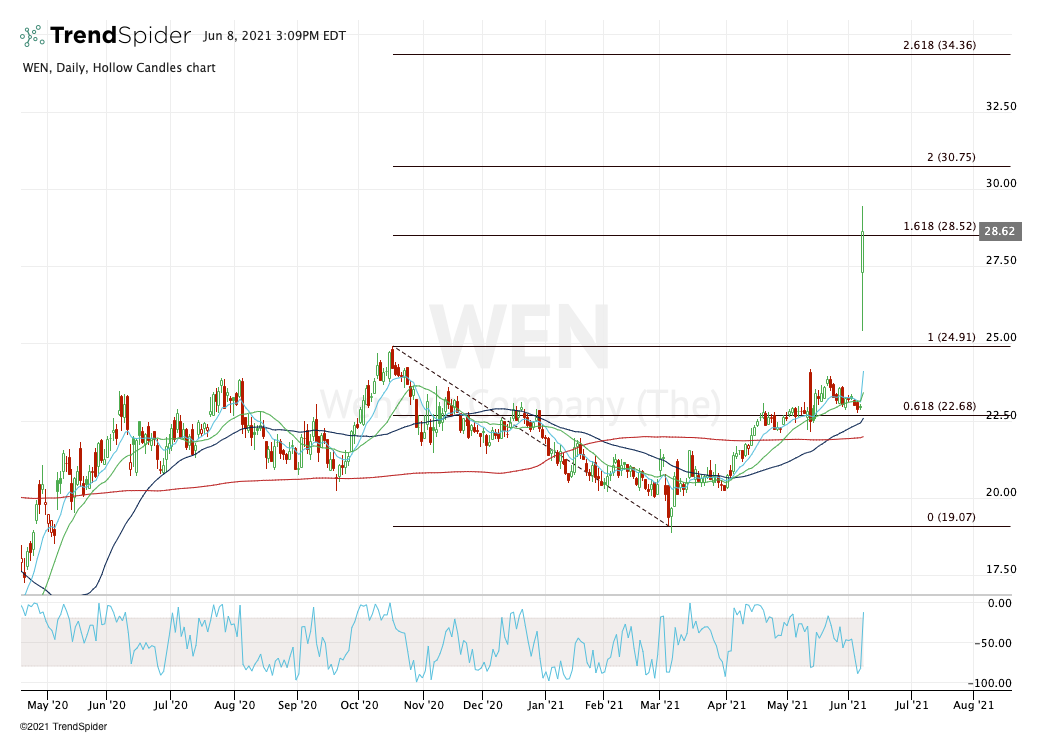Click the Sep '20 date label
Viewport: 1042px width, 736px height.
[x=297, y=705]
